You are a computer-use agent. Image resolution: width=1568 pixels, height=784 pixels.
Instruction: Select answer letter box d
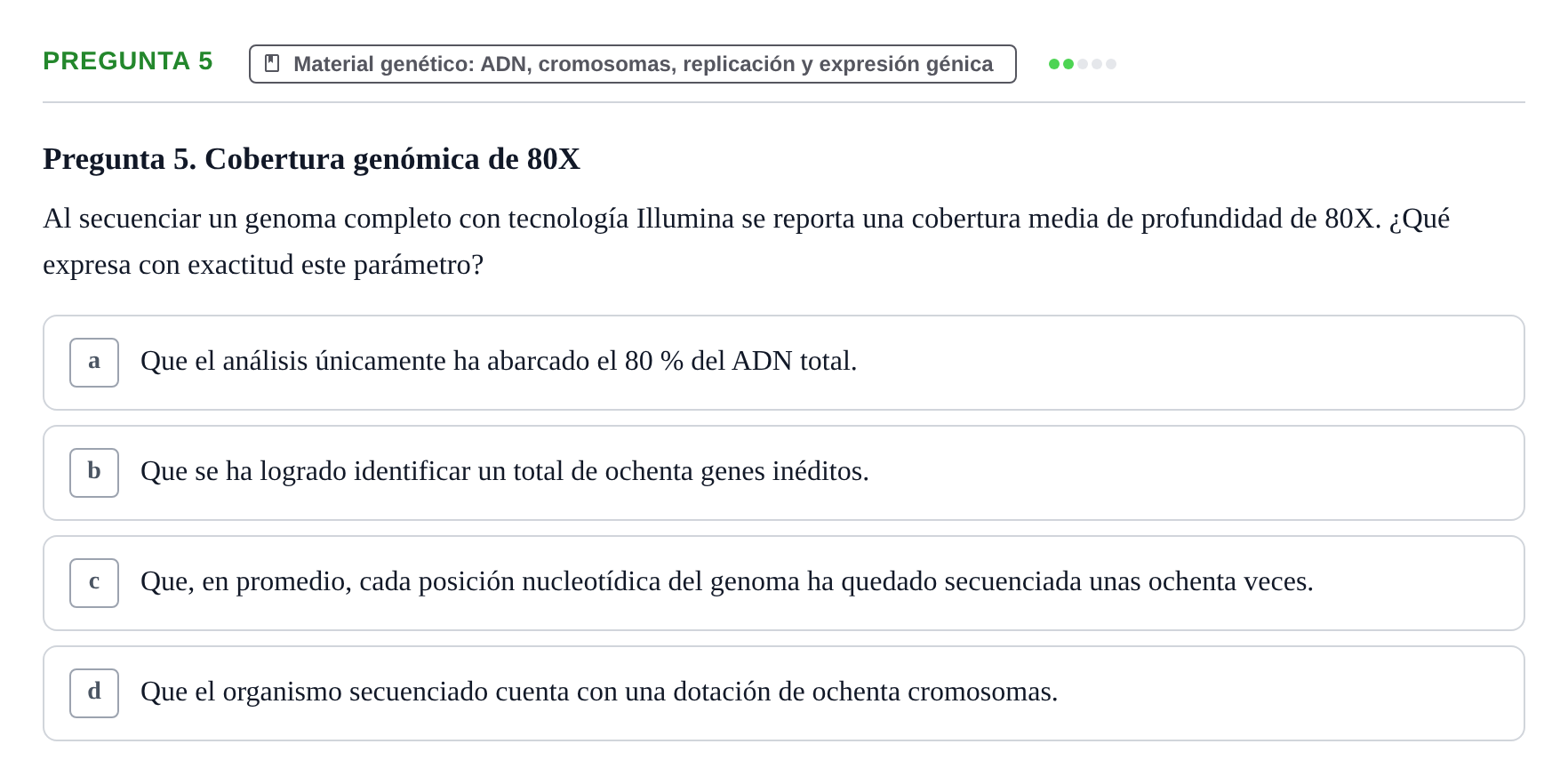94,693
